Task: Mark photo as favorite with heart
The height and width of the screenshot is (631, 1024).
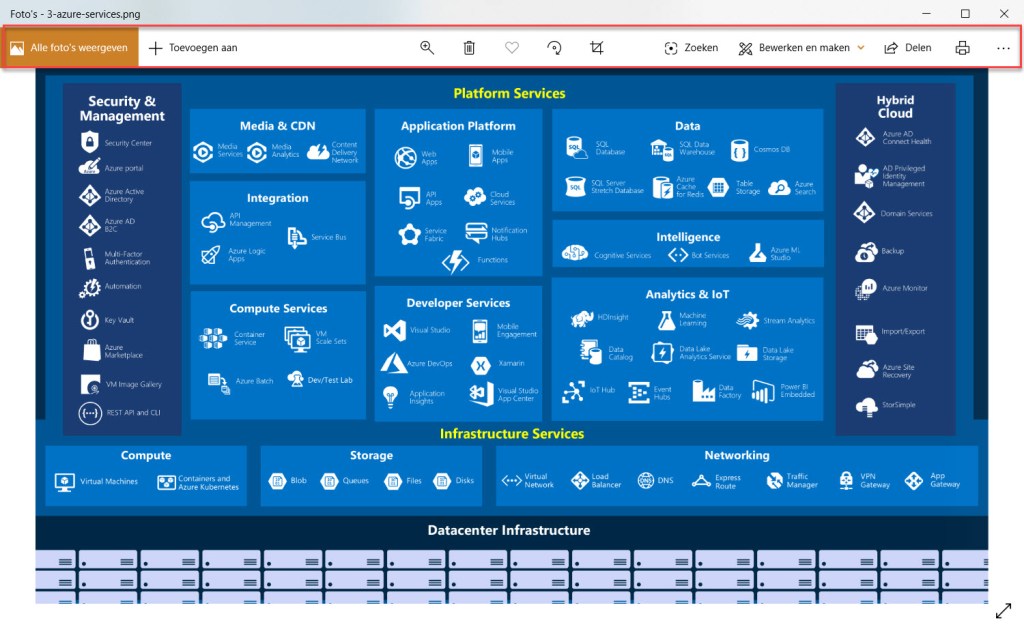Action: tap(512, 48)
